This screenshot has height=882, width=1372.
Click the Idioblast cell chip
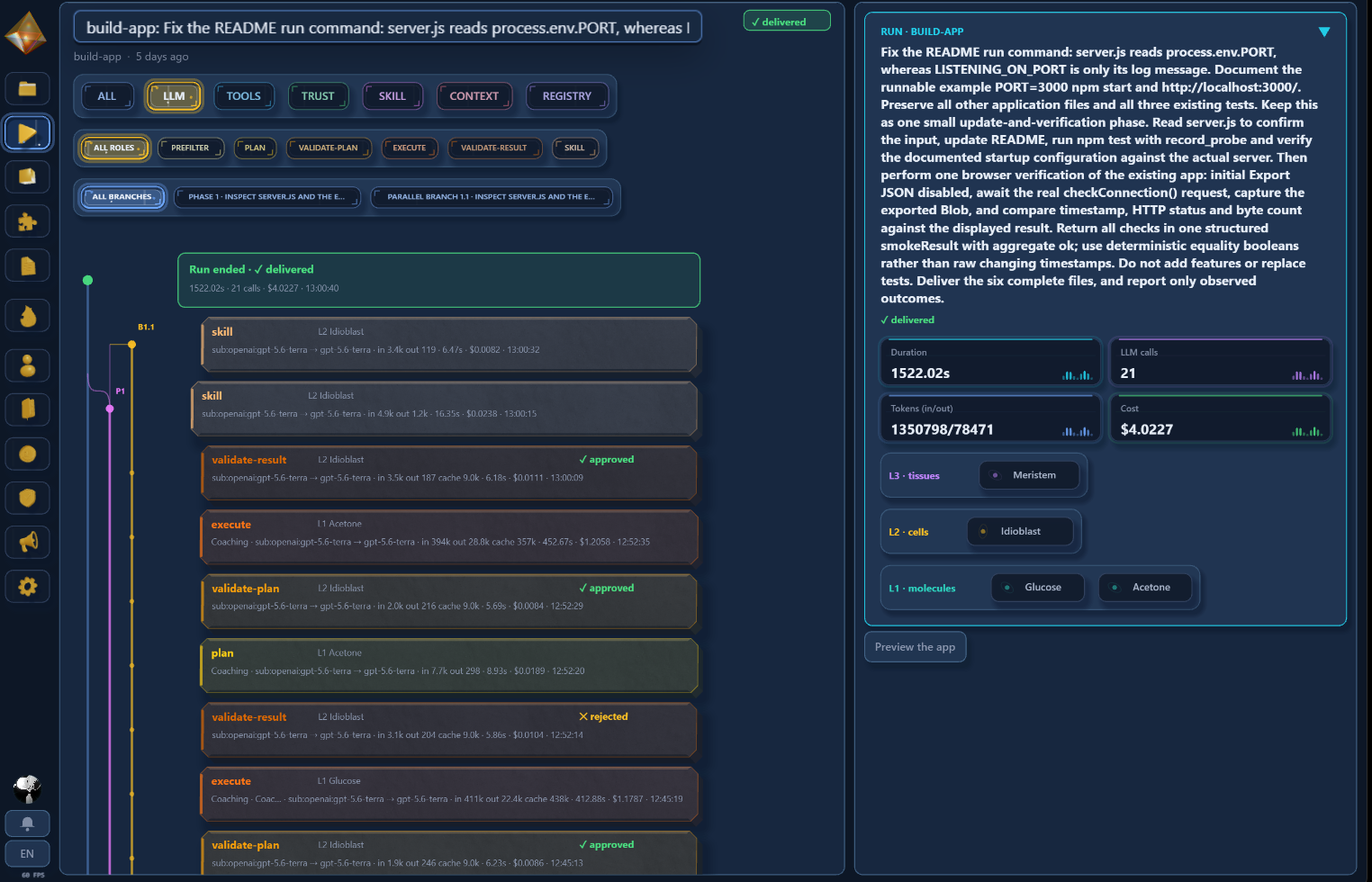(x=1020, y=531)
